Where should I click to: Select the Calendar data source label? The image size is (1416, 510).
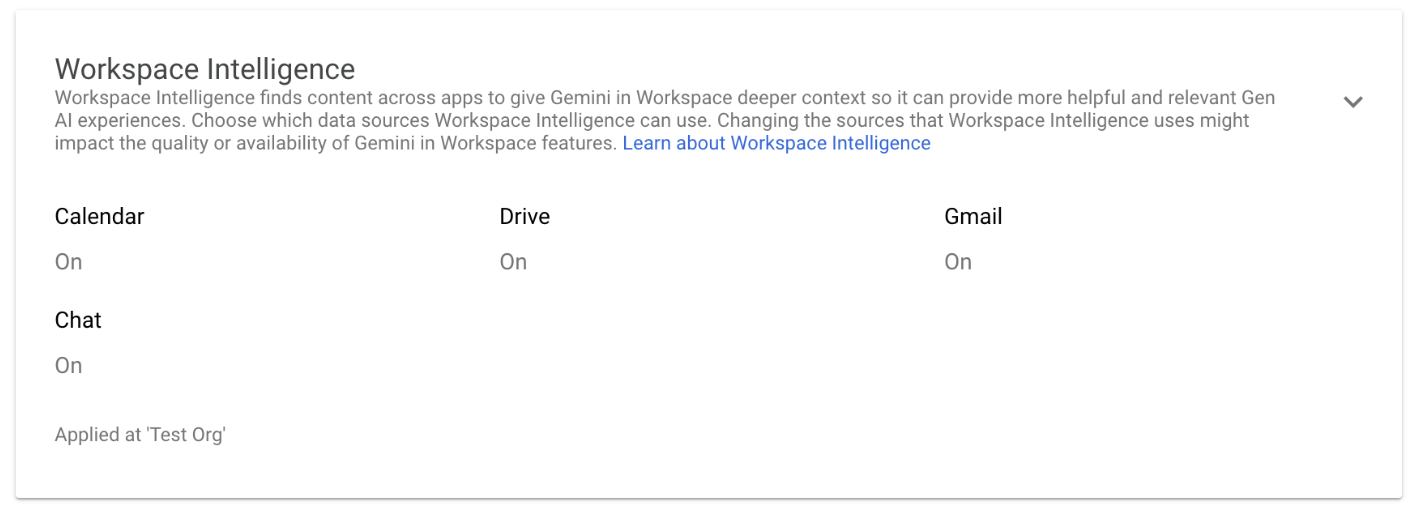point(100,216)
